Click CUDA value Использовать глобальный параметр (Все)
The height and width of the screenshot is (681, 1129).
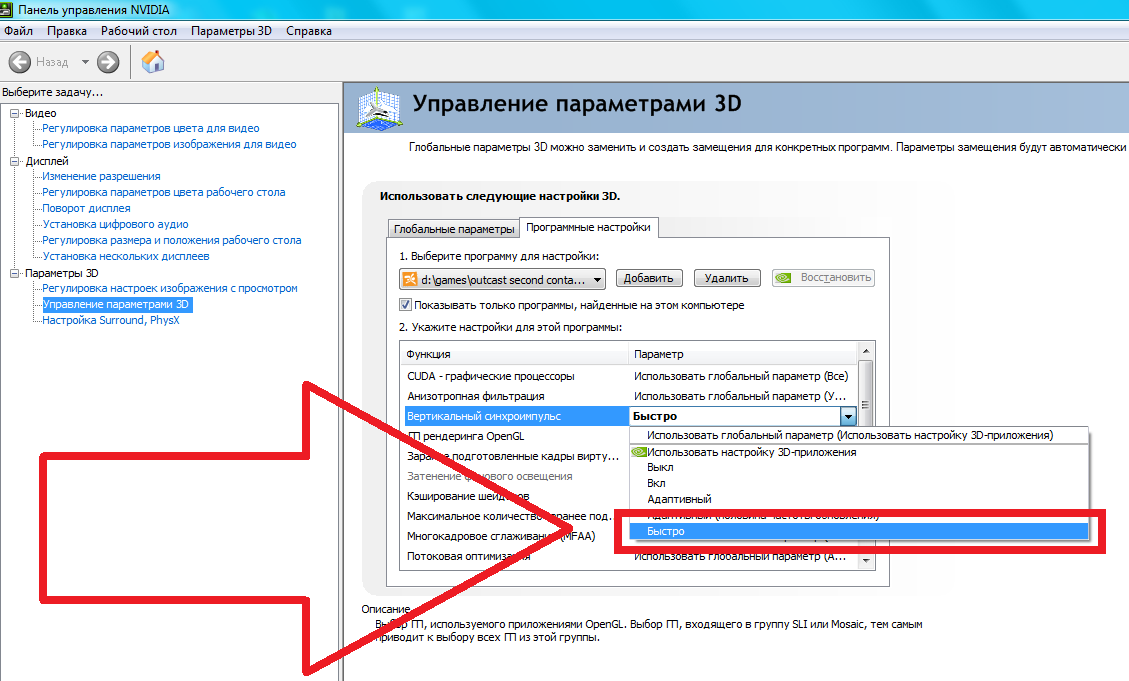(x=741, y=376)
